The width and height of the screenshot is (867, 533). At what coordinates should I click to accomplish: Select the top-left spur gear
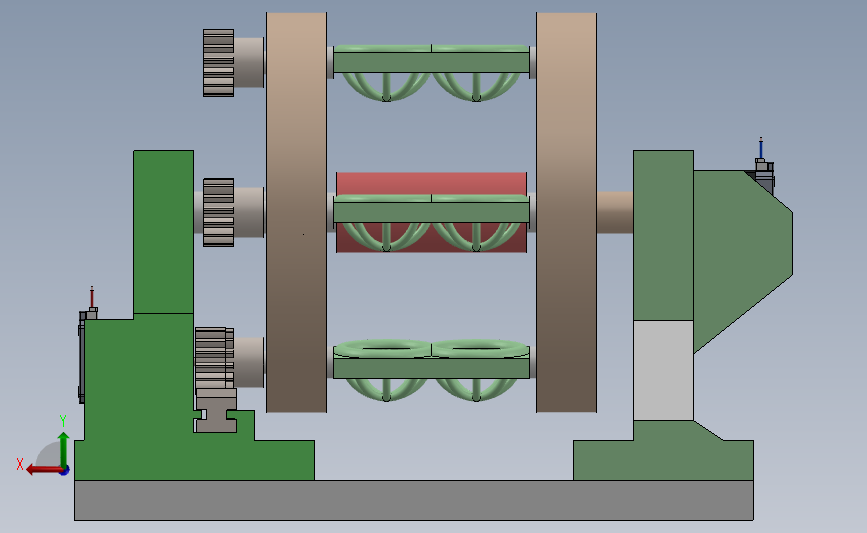click(x=218, y=63)
